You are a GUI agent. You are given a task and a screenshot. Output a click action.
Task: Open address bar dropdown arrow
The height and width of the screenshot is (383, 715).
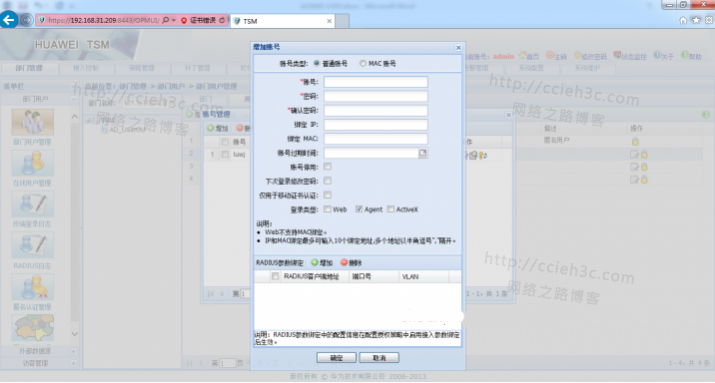click(174, 21)
